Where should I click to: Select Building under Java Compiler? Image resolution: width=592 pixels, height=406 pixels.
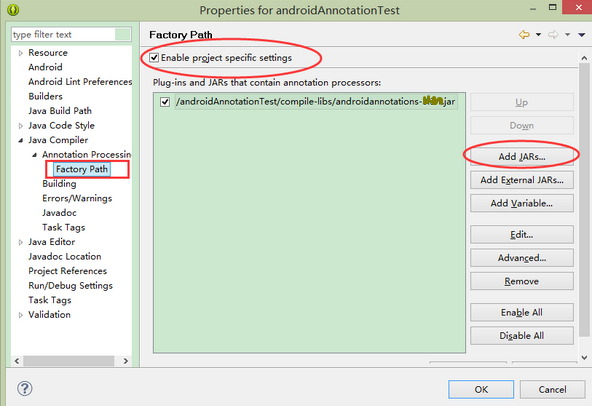59,184
